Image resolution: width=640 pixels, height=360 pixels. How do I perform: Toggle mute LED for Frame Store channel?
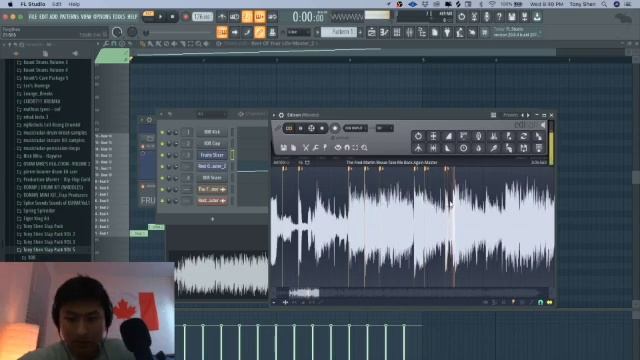162,156
